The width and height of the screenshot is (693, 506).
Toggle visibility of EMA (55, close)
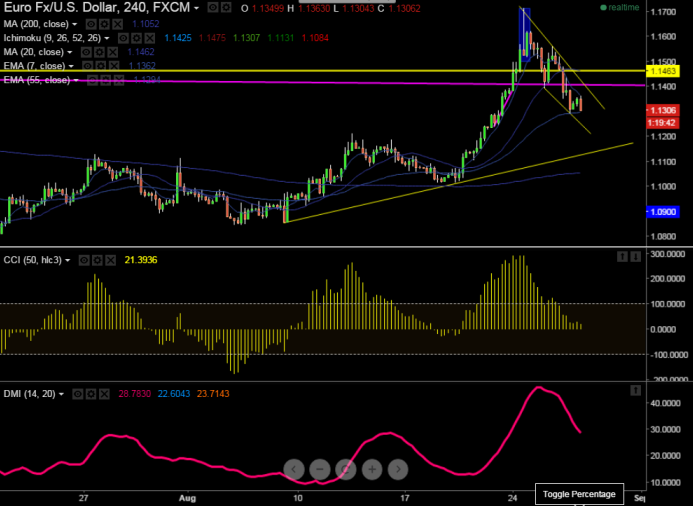[x=92, y=80]
